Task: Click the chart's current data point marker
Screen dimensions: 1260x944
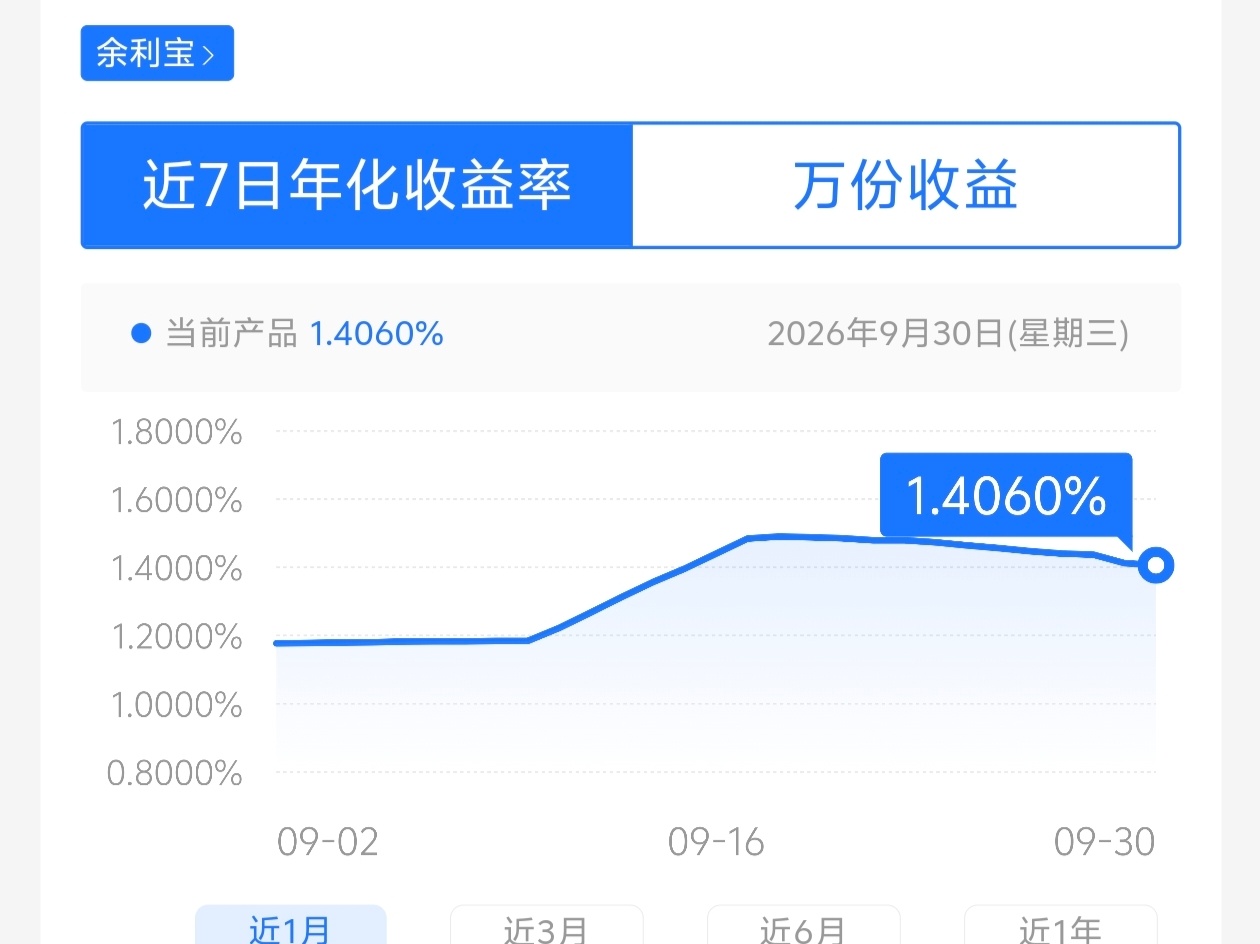Action: pyautogui.click(x=1156, y=565)
